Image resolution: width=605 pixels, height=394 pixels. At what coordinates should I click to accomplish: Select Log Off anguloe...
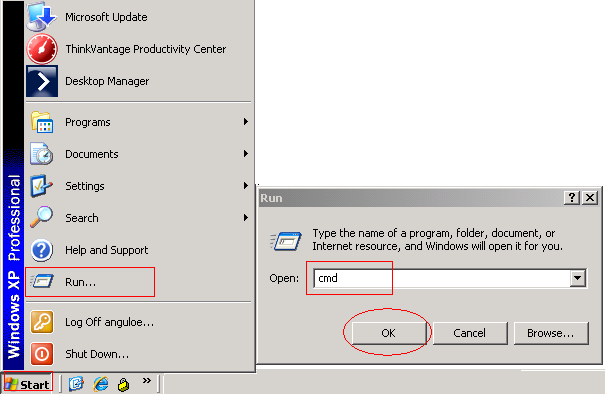click(139, 322)
